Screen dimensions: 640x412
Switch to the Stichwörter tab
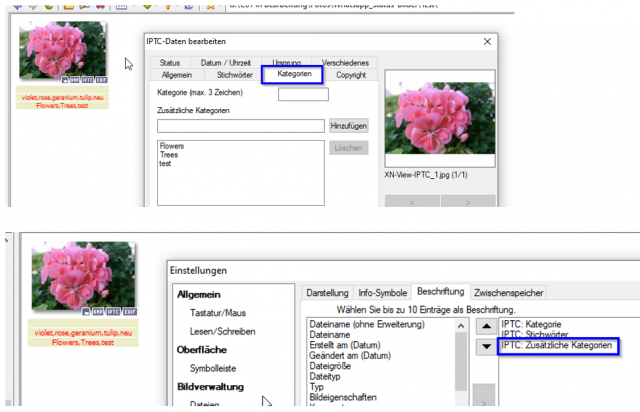[x=235, y=75]
